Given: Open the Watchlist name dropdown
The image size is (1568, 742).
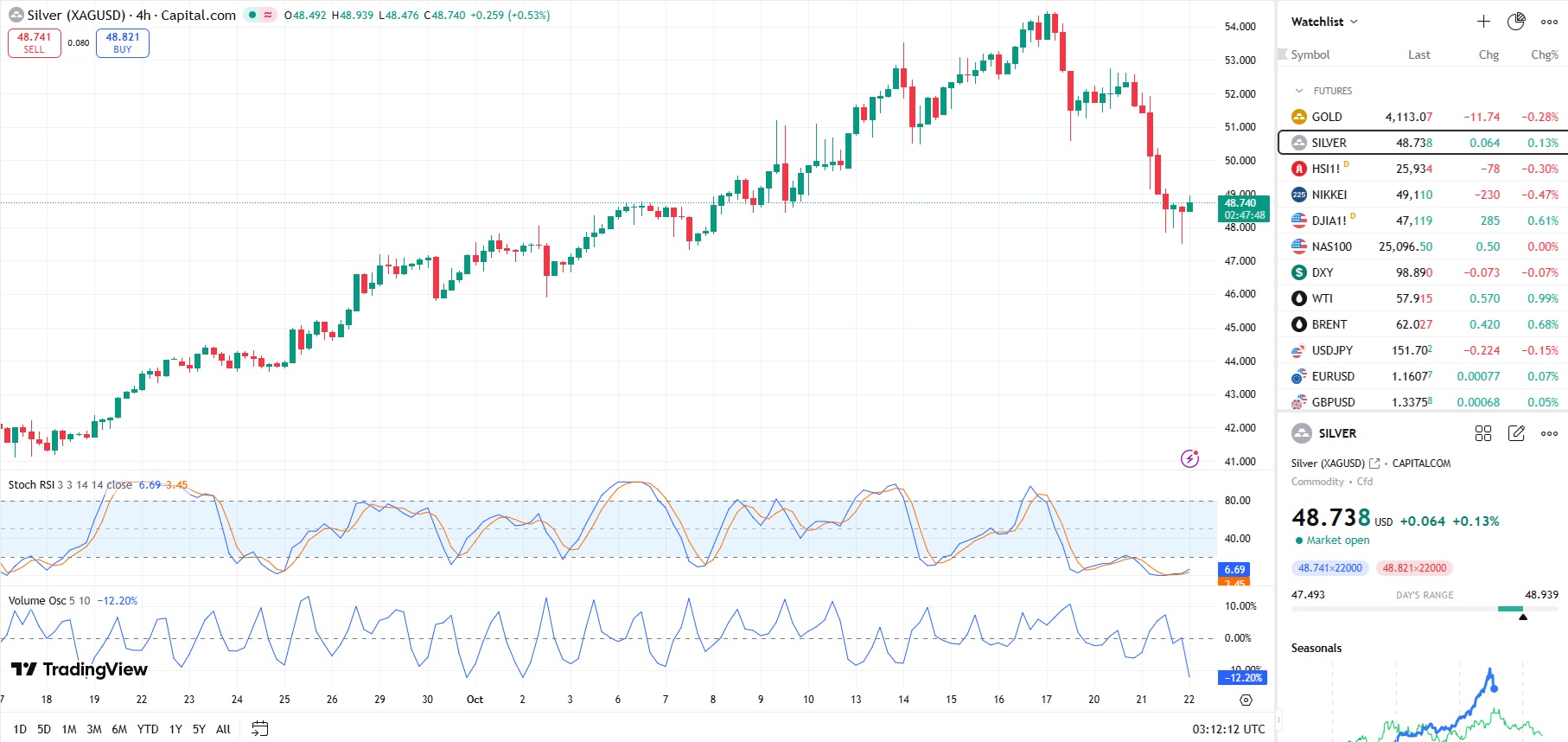Looking at the screenshot, I should [x=1324, y=22].
